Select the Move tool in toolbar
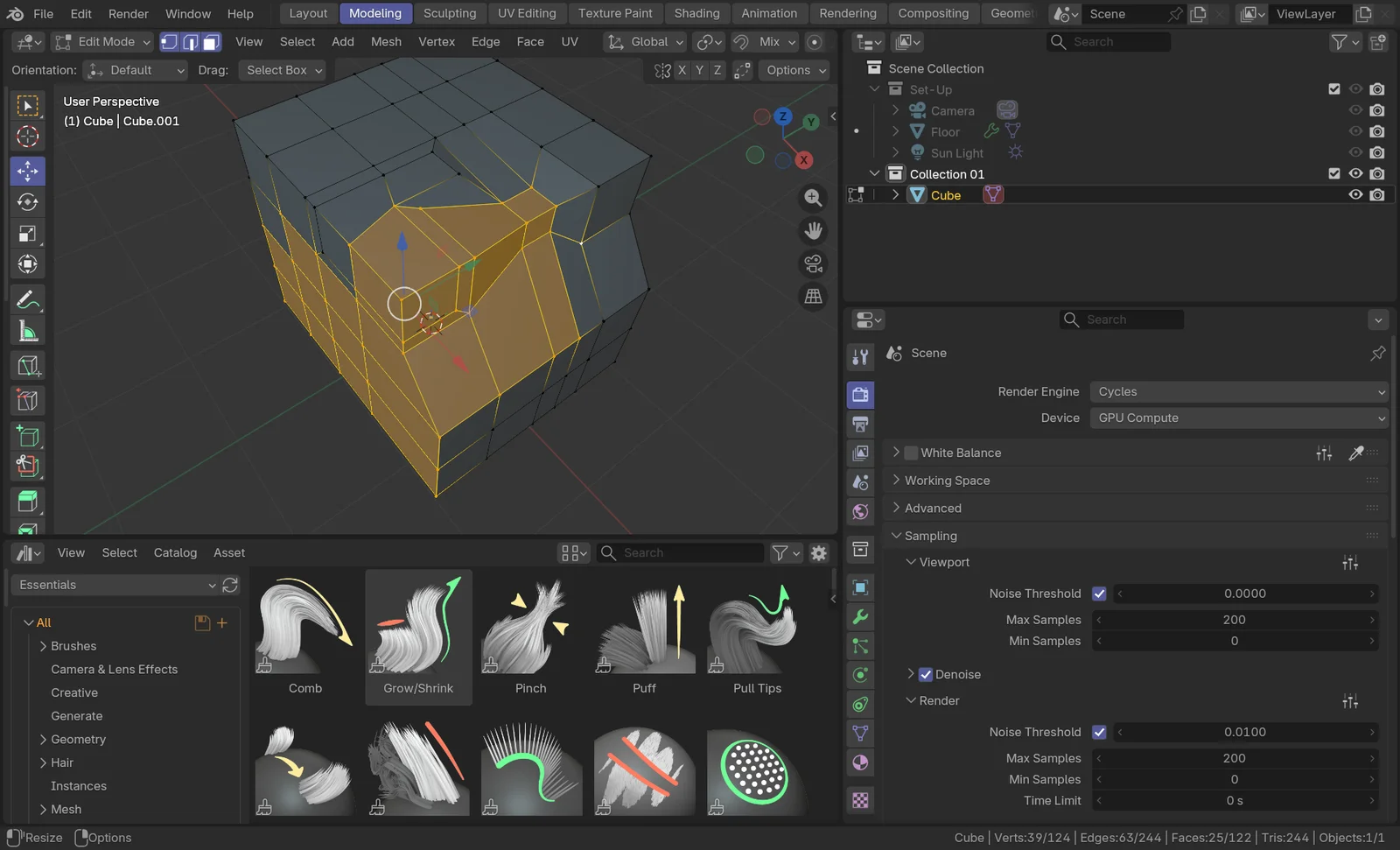The width and height of the screenshot is (1400, 850). click(27, 171)
